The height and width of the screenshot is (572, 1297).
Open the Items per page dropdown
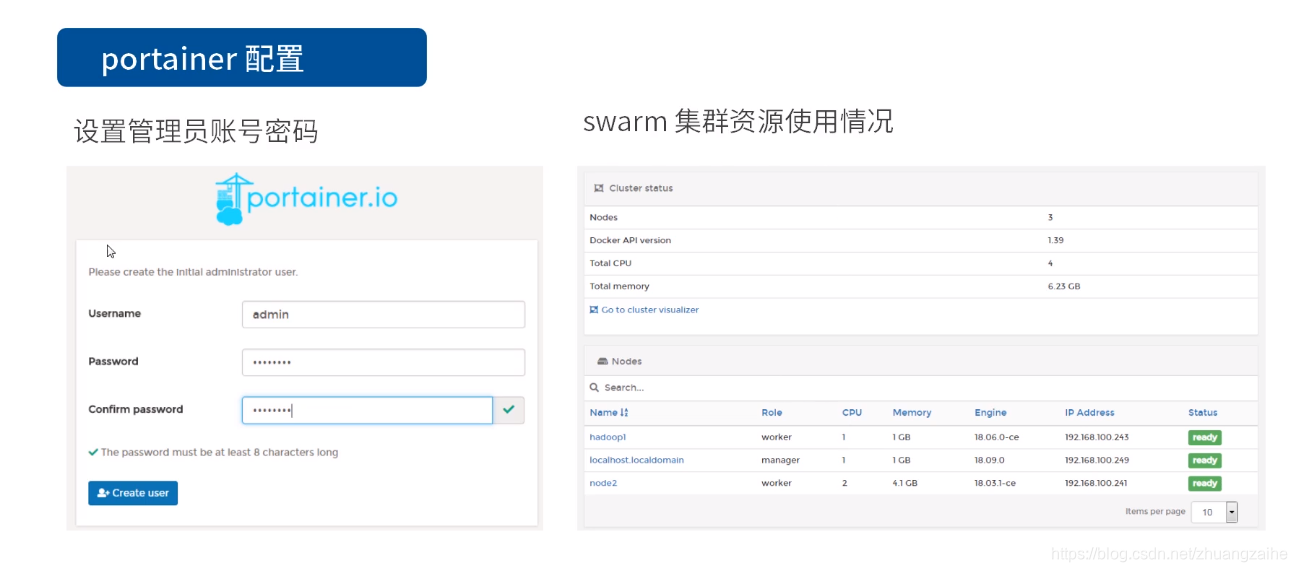(x=1214, y=512)
